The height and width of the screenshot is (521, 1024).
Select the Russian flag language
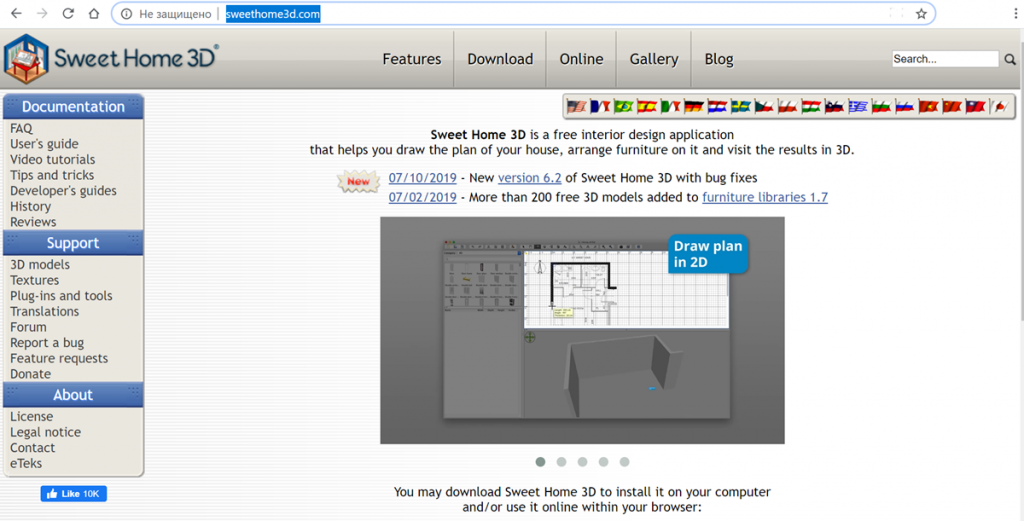click(x=905, y=106)
